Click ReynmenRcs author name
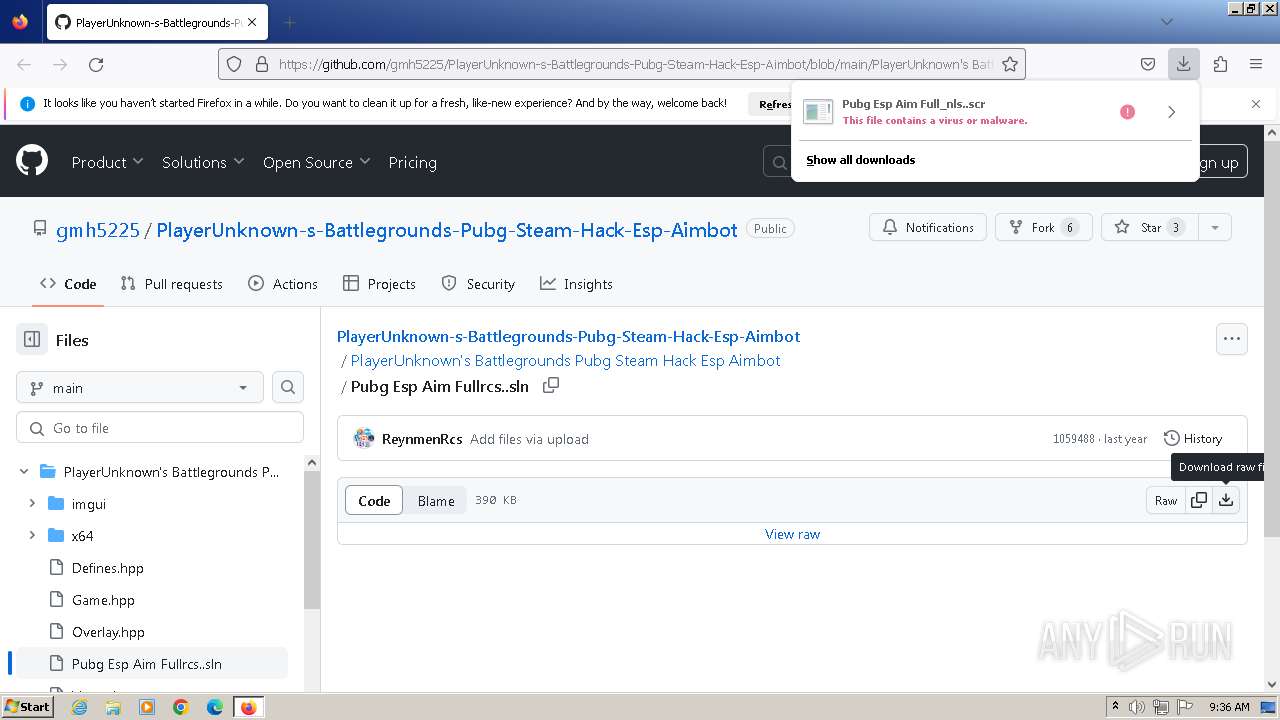This screenshot has height=720, width=1280. click(422, 439)
